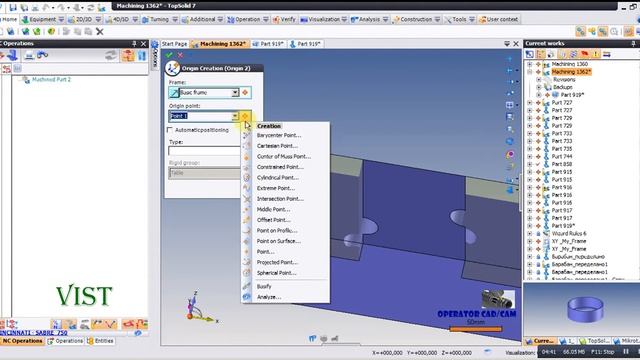Select the Machined Part 2 tree item
640x360 pixels.
coord(51,80)
